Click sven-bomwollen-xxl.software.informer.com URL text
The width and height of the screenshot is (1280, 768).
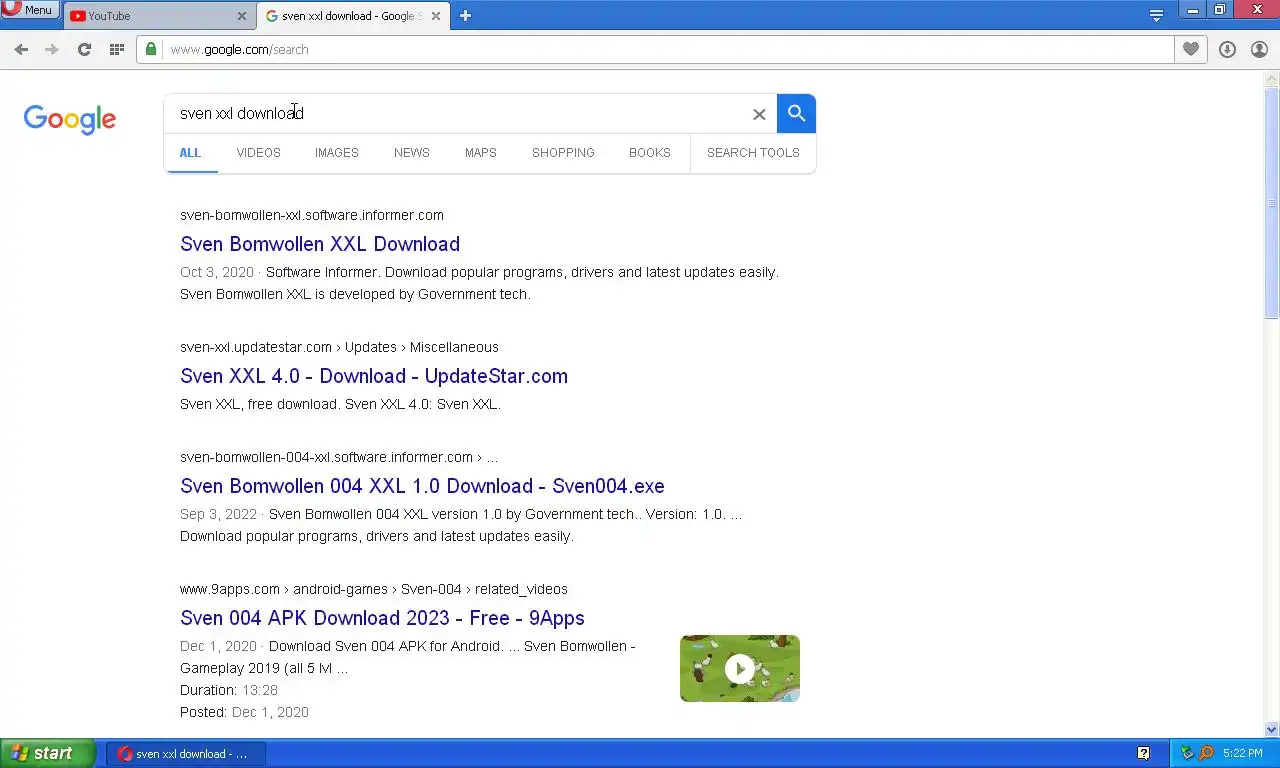click(x=312, y=215)
